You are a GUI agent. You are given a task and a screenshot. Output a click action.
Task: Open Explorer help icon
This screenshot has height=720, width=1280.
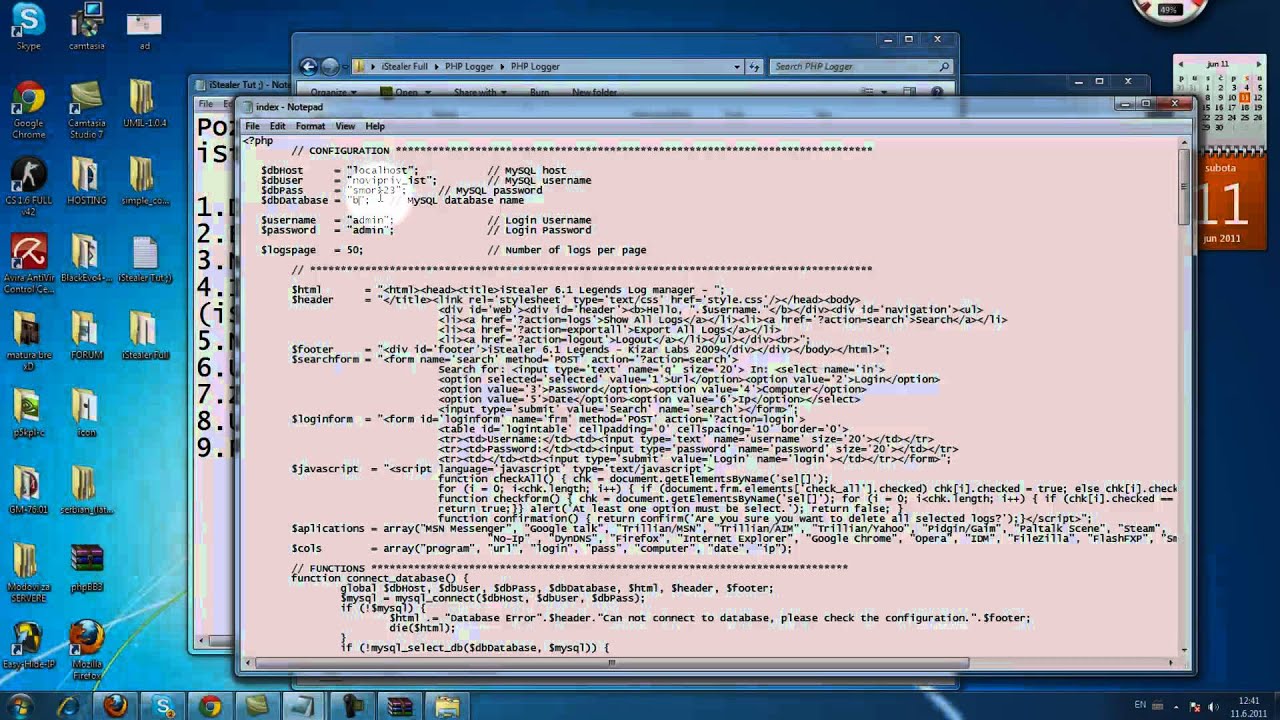pos(937,92)
